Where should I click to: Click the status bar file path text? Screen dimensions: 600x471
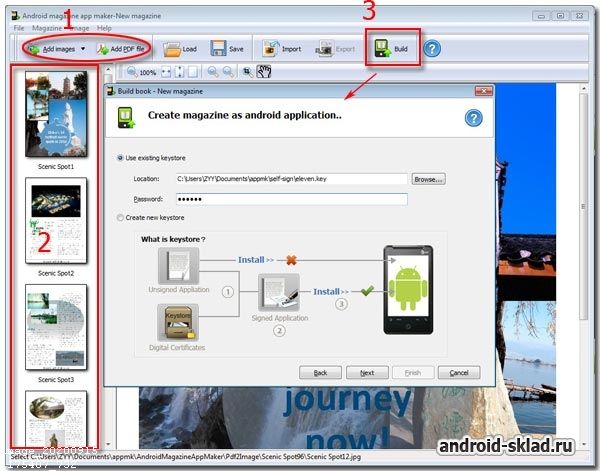(x=186, y=456)
